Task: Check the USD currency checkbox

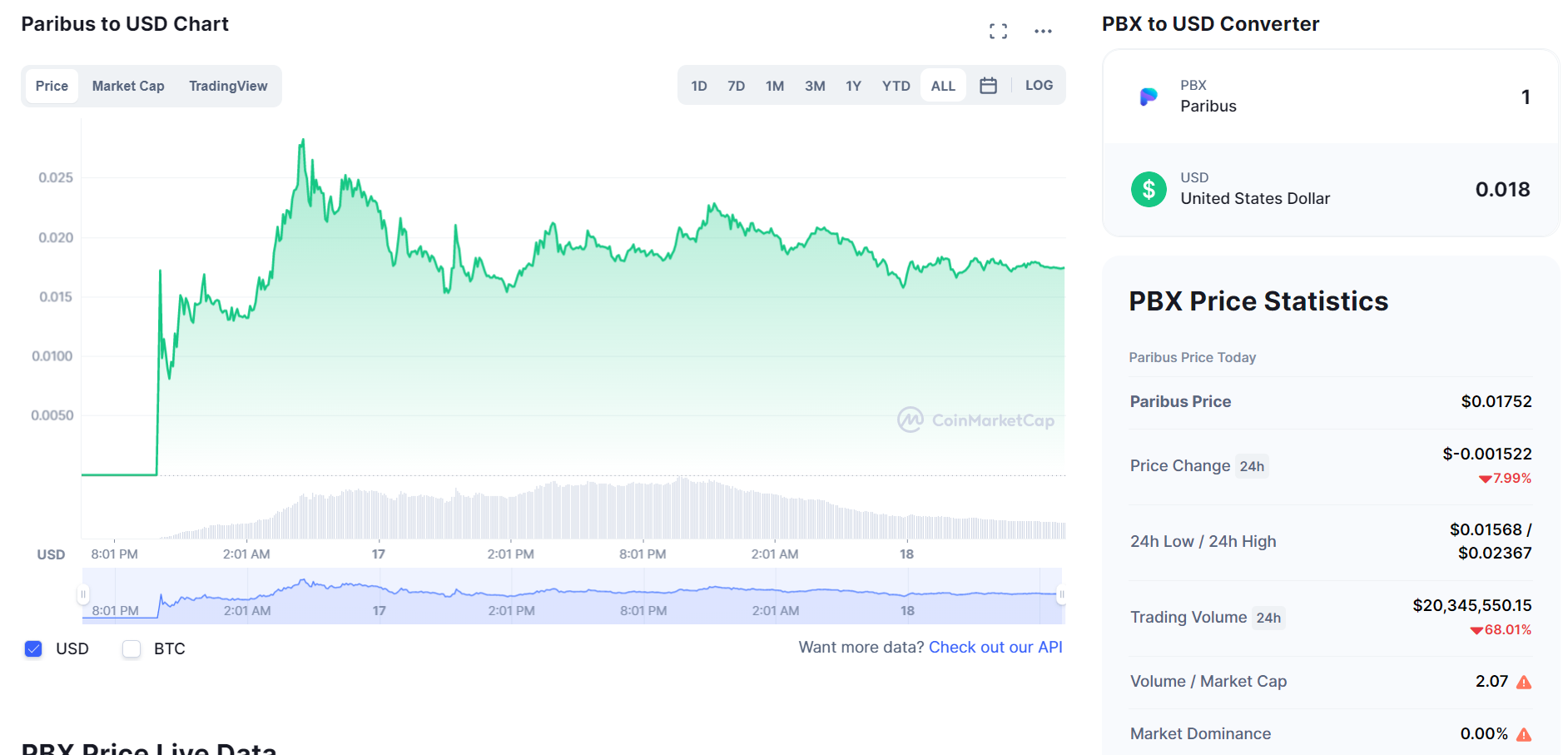Action: (33, 648)
